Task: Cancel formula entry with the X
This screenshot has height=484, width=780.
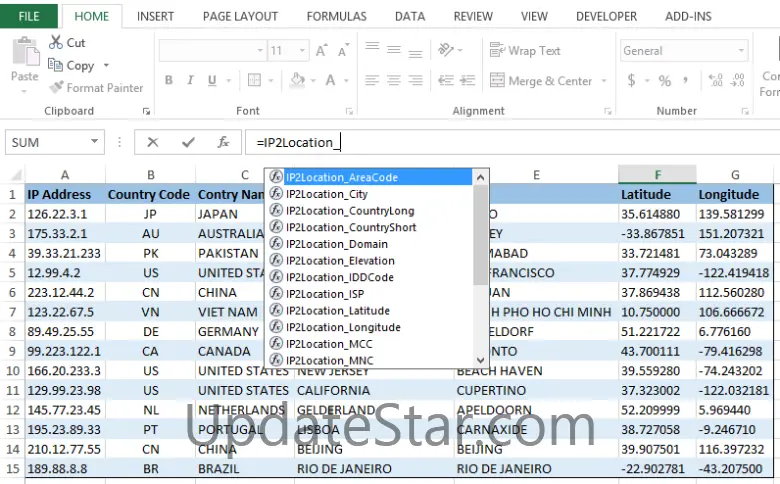Action: (x=153, y=142)
